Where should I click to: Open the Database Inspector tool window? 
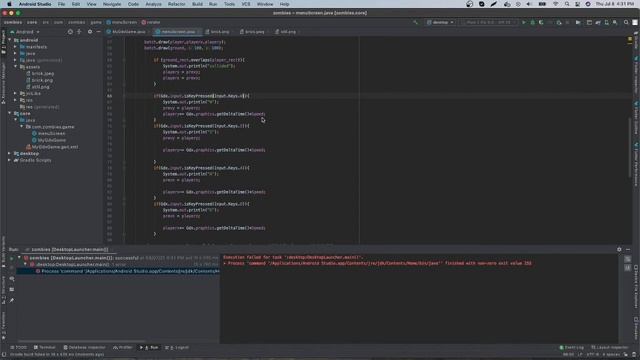tap(84, 347)
